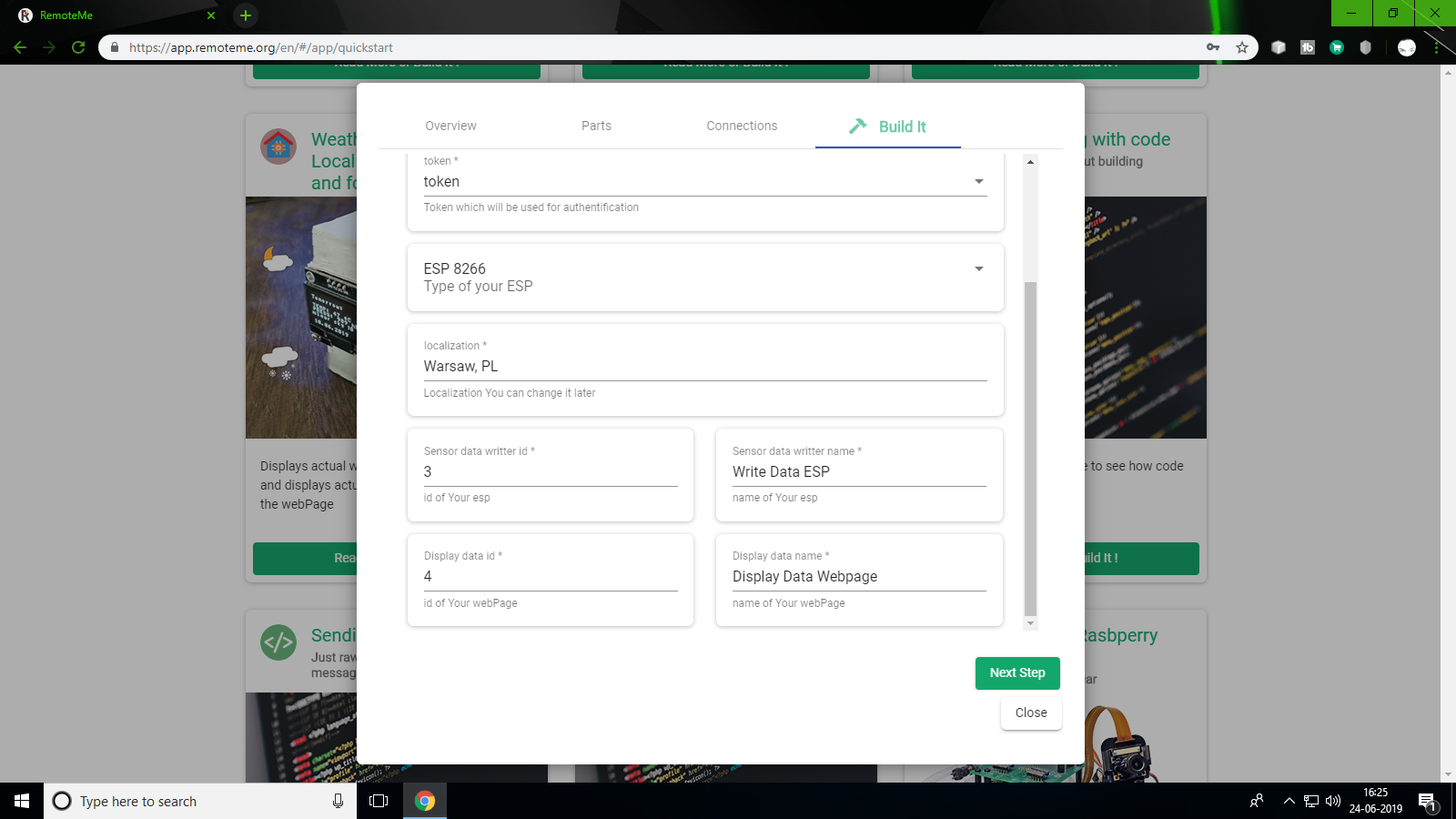Edit the Sensor data writter id field
Image resolution: width=1456 pixels, height=819 pixels.
(551, 471)
